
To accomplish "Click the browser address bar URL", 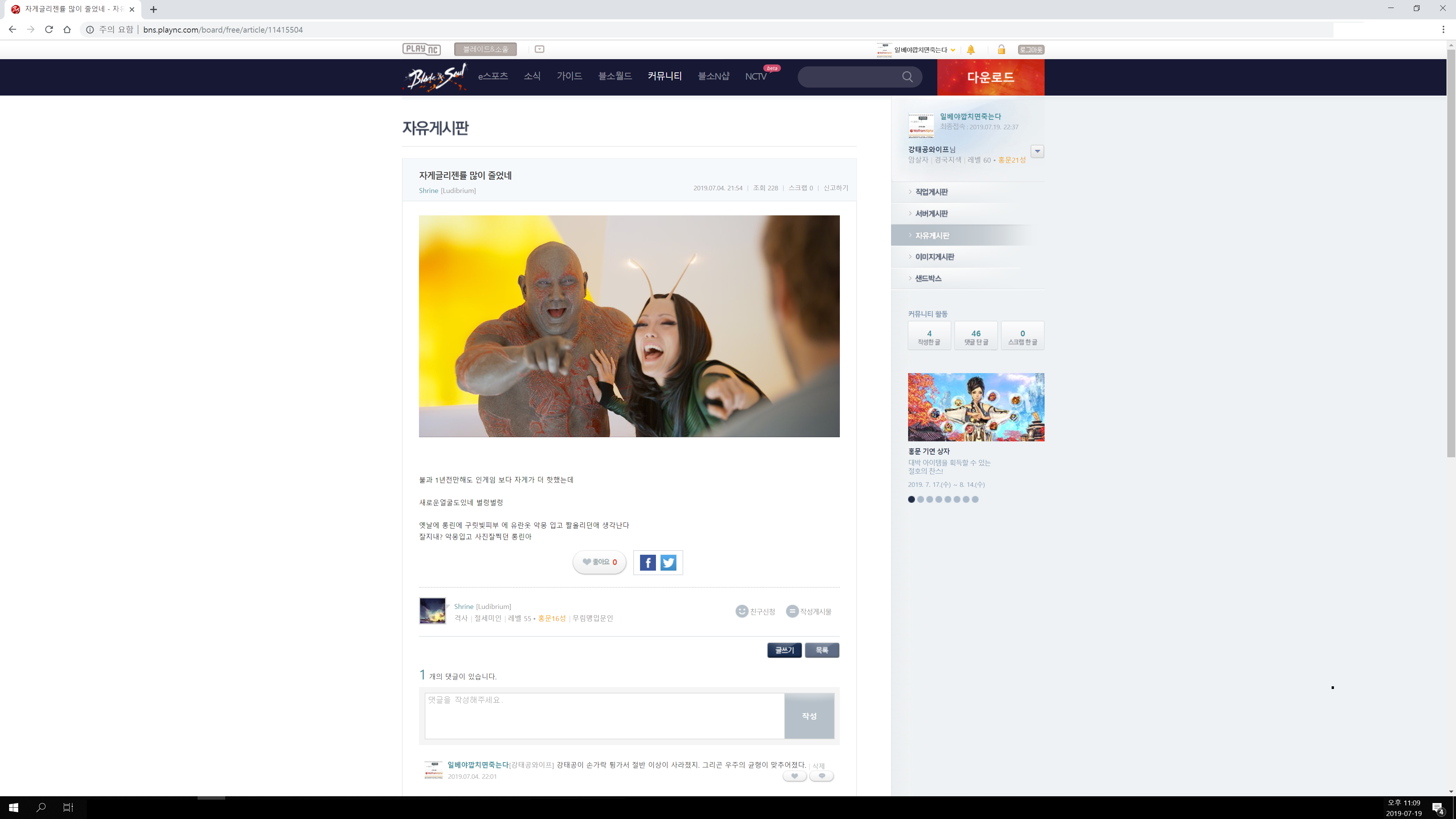I will pos(223,30).
